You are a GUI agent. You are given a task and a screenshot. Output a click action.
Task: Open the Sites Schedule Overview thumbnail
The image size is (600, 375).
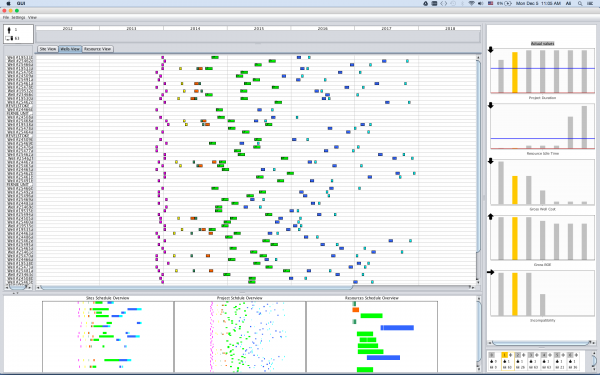(108, 336)
